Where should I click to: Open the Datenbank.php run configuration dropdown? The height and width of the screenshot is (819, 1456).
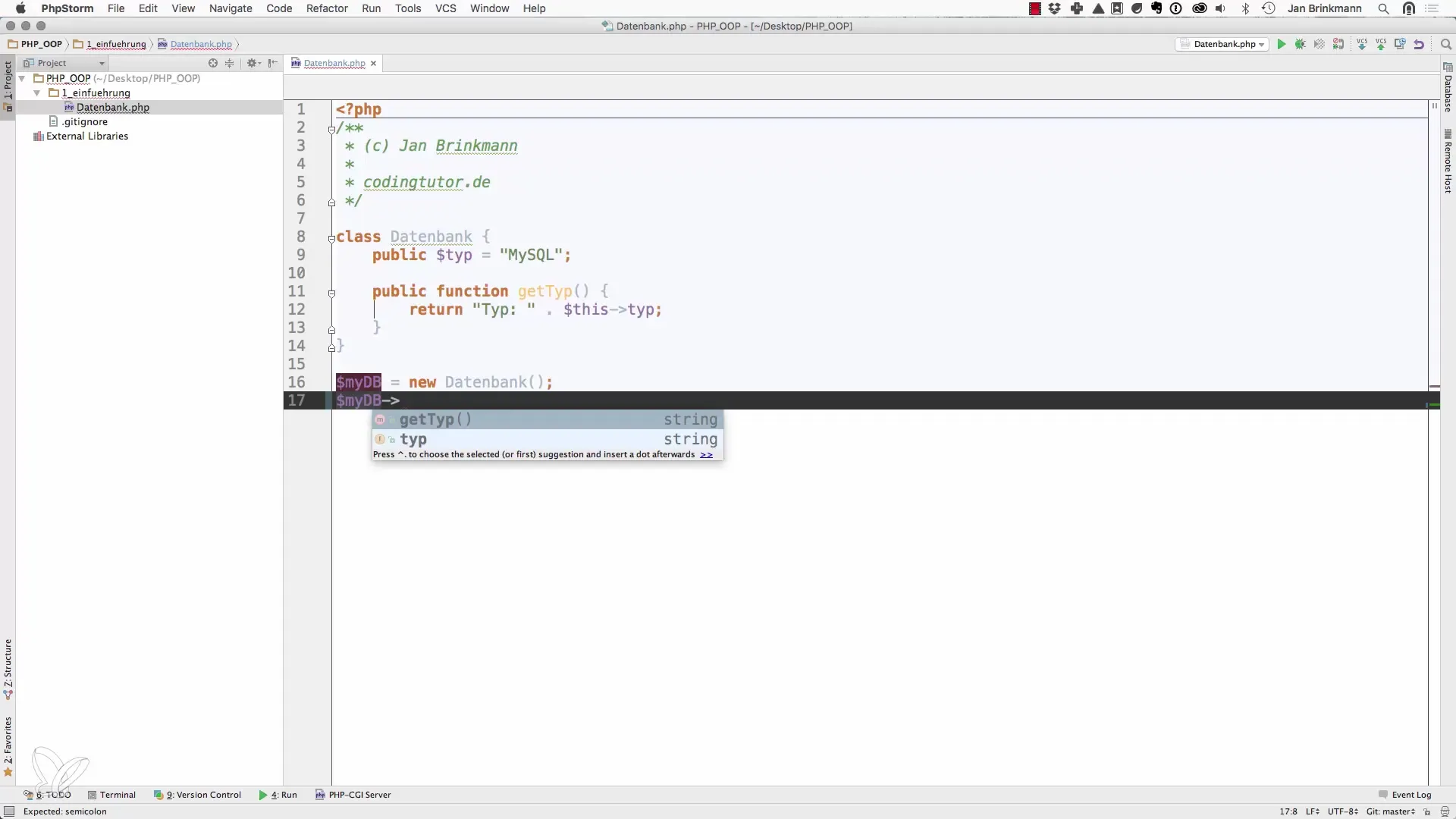[x=1222, y=44]
